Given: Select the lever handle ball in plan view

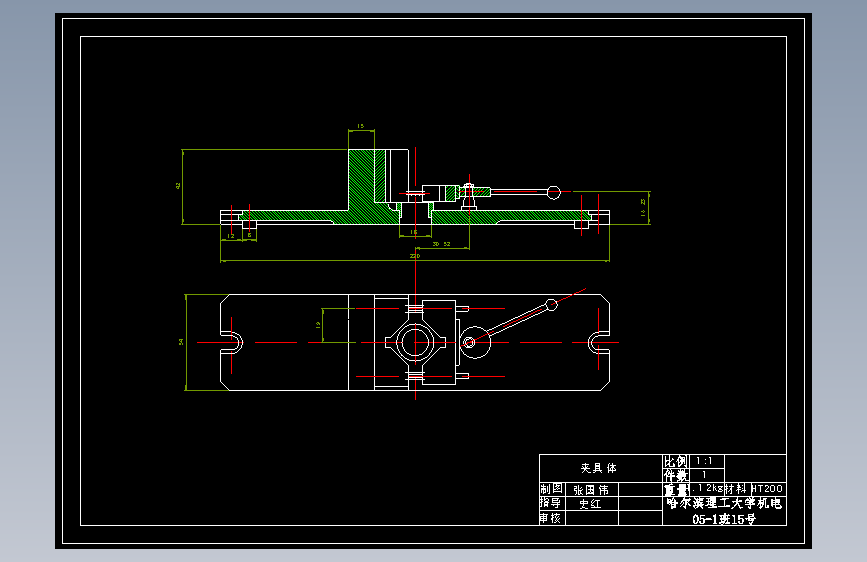Looking at the screenshot, I should pyautogui.click(x=551, y=305).
